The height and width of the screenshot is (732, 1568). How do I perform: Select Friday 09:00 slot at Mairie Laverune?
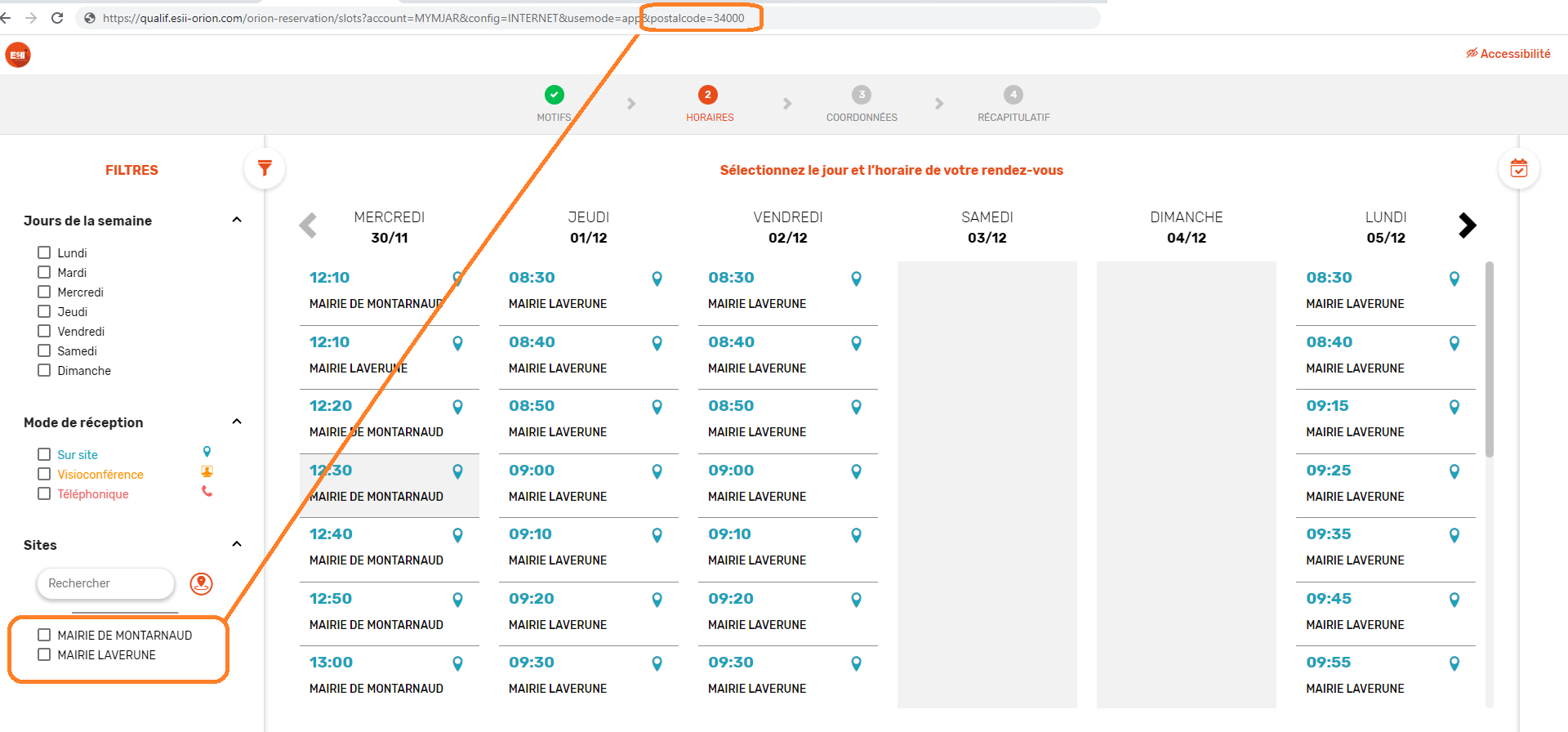pyautogui.click(x=788, y=485)
